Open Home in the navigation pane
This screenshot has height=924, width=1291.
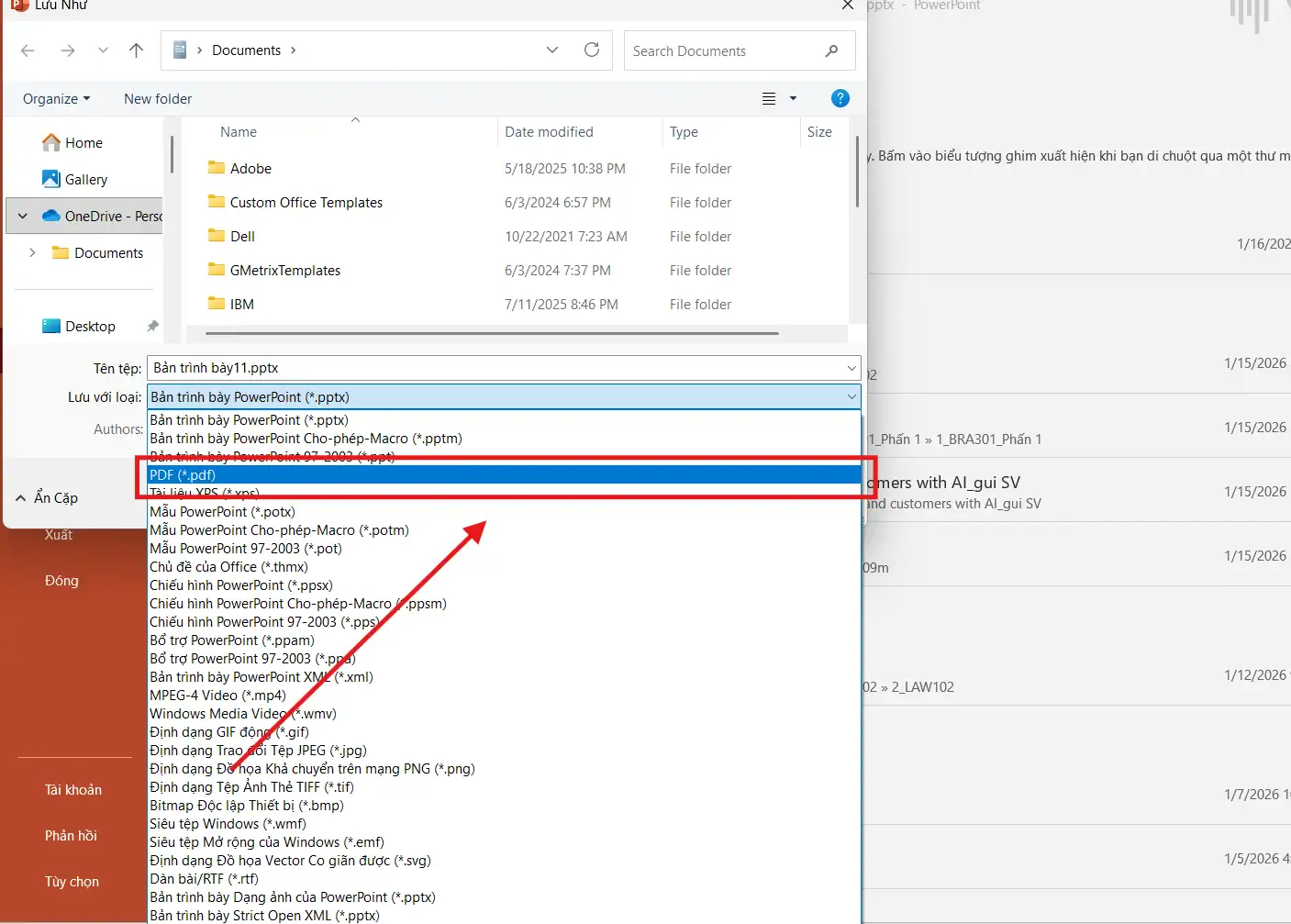coord(83,143)
